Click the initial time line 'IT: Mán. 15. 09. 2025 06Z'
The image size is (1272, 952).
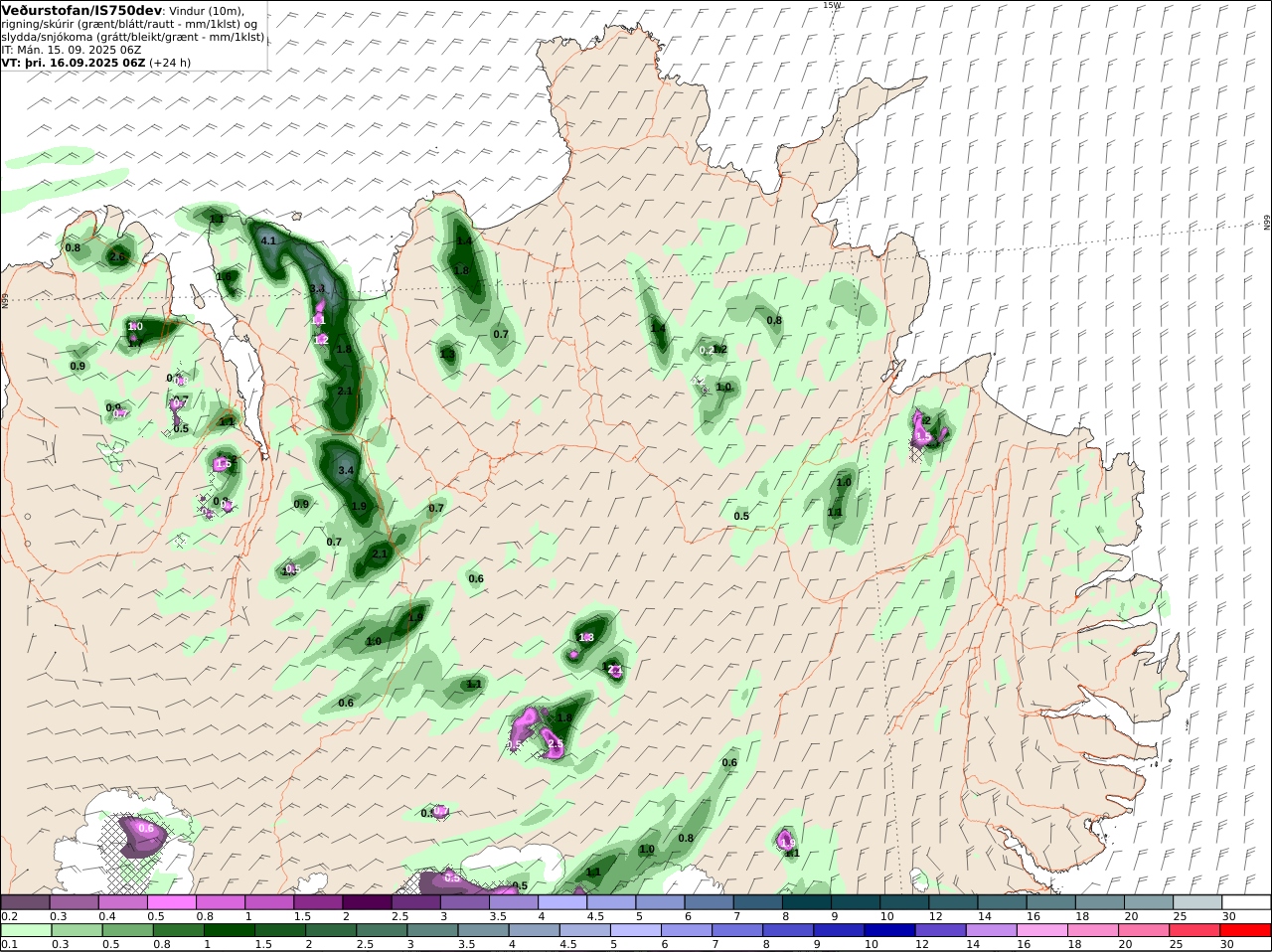click(72, 49)
